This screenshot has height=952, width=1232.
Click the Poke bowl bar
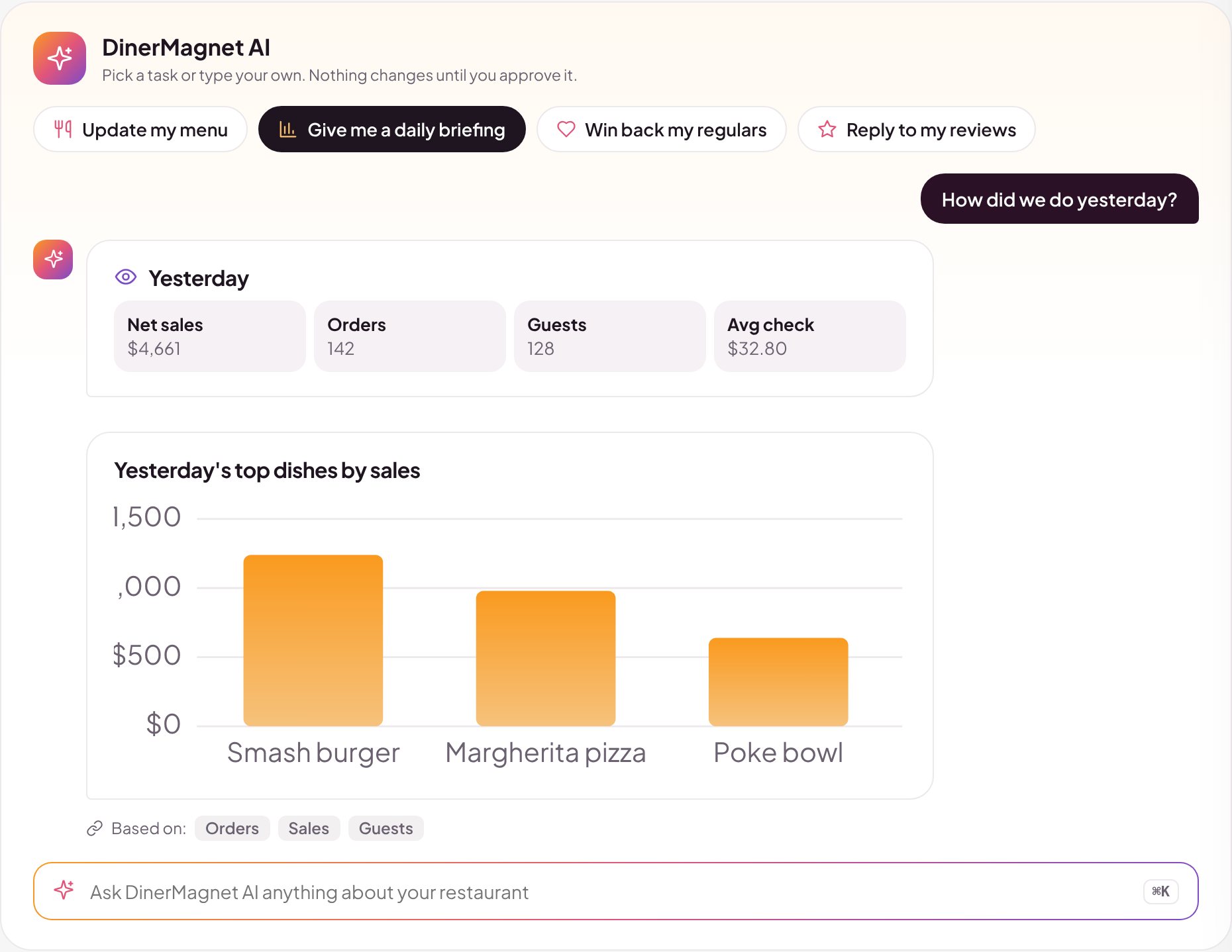point(778,682)
